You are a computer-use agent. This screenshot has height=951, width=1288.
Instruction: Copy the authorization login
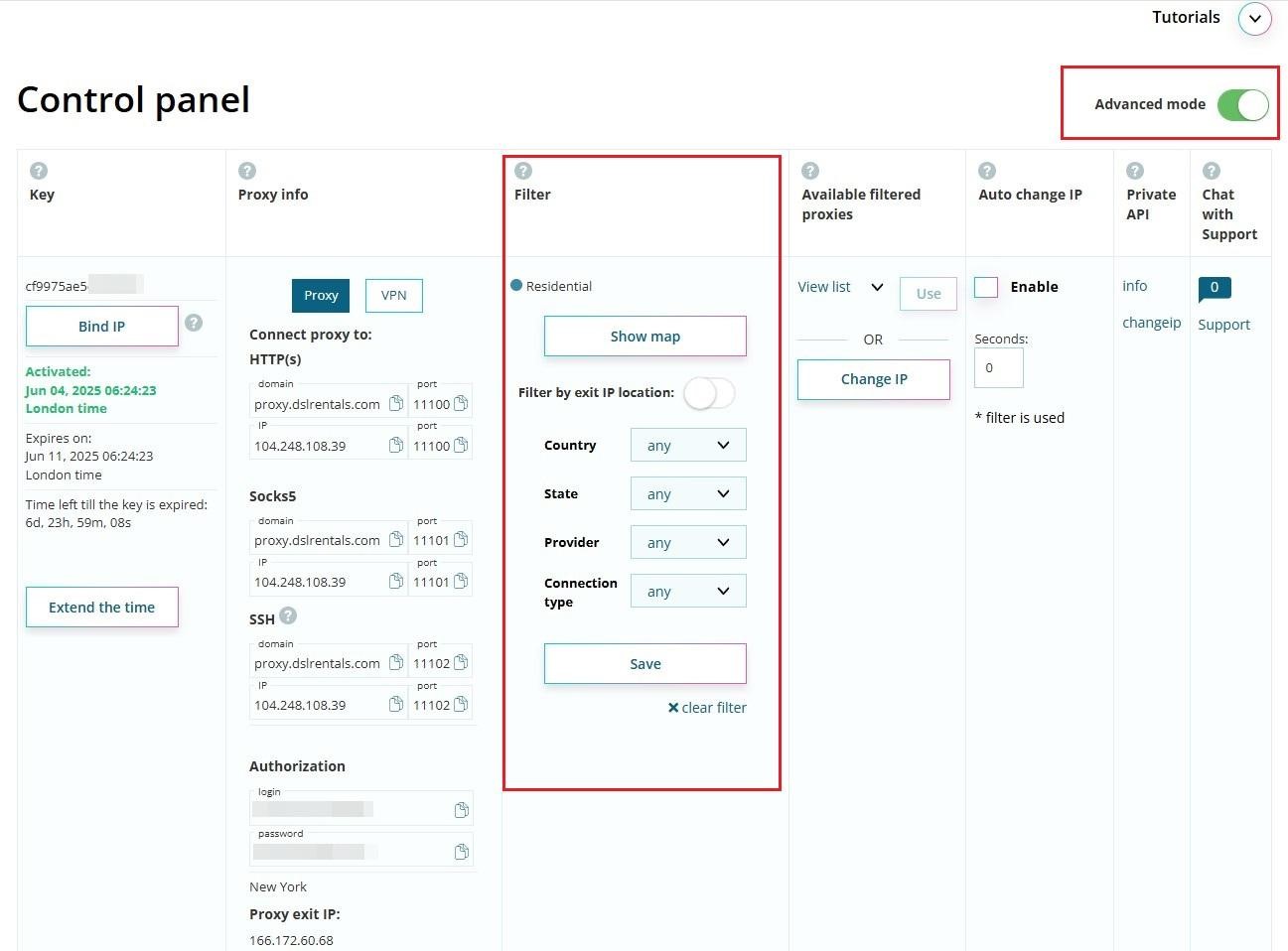461,810
